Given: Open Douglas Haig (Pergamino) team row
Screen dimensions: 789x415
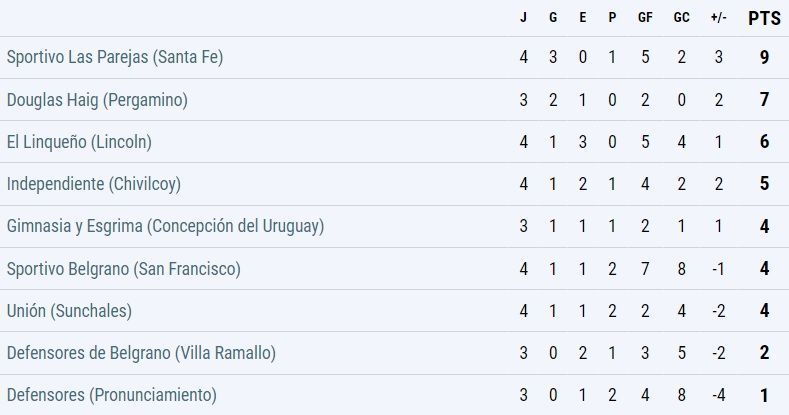Looking at the screenshot, I should [97, 100].
